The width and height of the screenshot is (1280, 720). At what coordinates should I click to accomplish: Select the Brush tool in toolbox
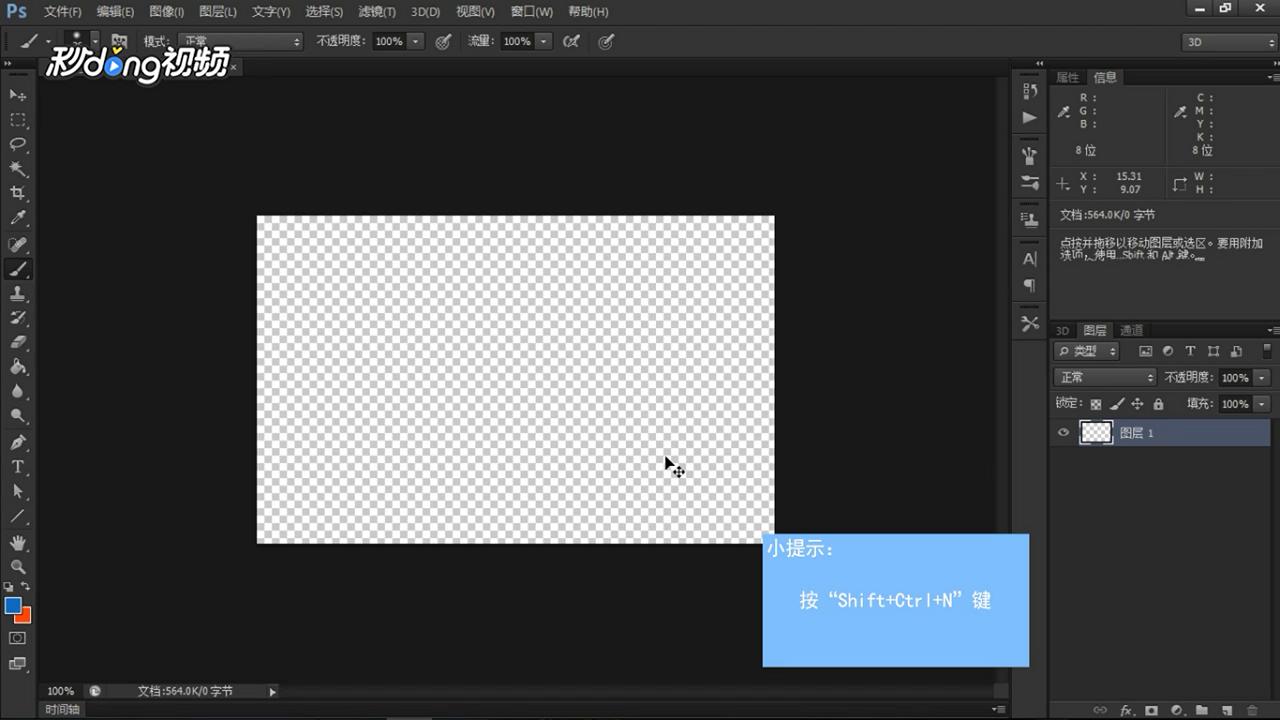[18, 269]
